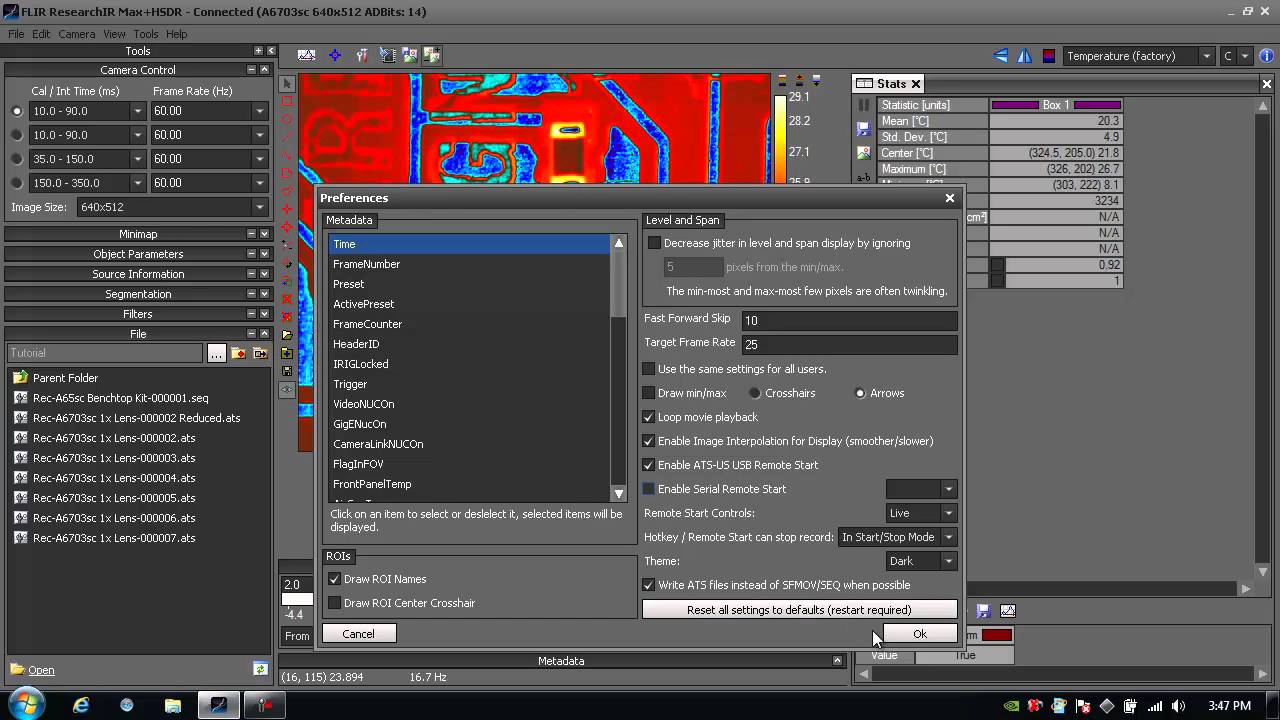Select the Arrows radio option
1280x720 pixels.
[x=860, y=393]
